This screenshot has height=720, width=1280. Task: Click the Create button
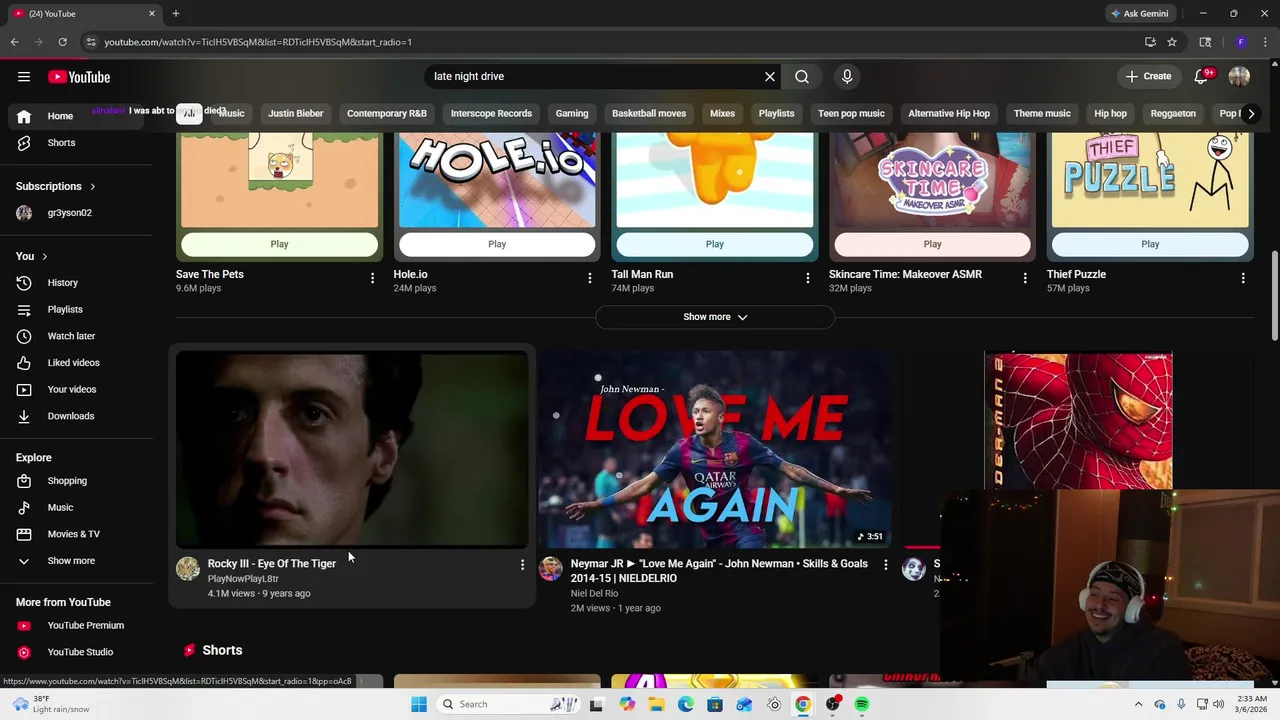(x=1148, y=76)
